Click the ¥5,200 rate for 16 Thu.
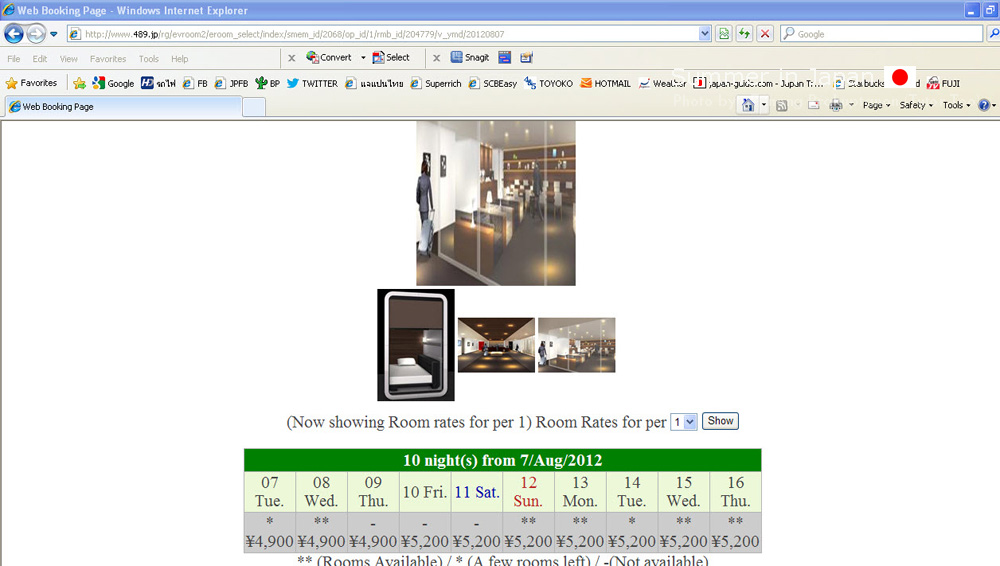1000x566 pixels. pyautogui.click(x=735, y=541)
